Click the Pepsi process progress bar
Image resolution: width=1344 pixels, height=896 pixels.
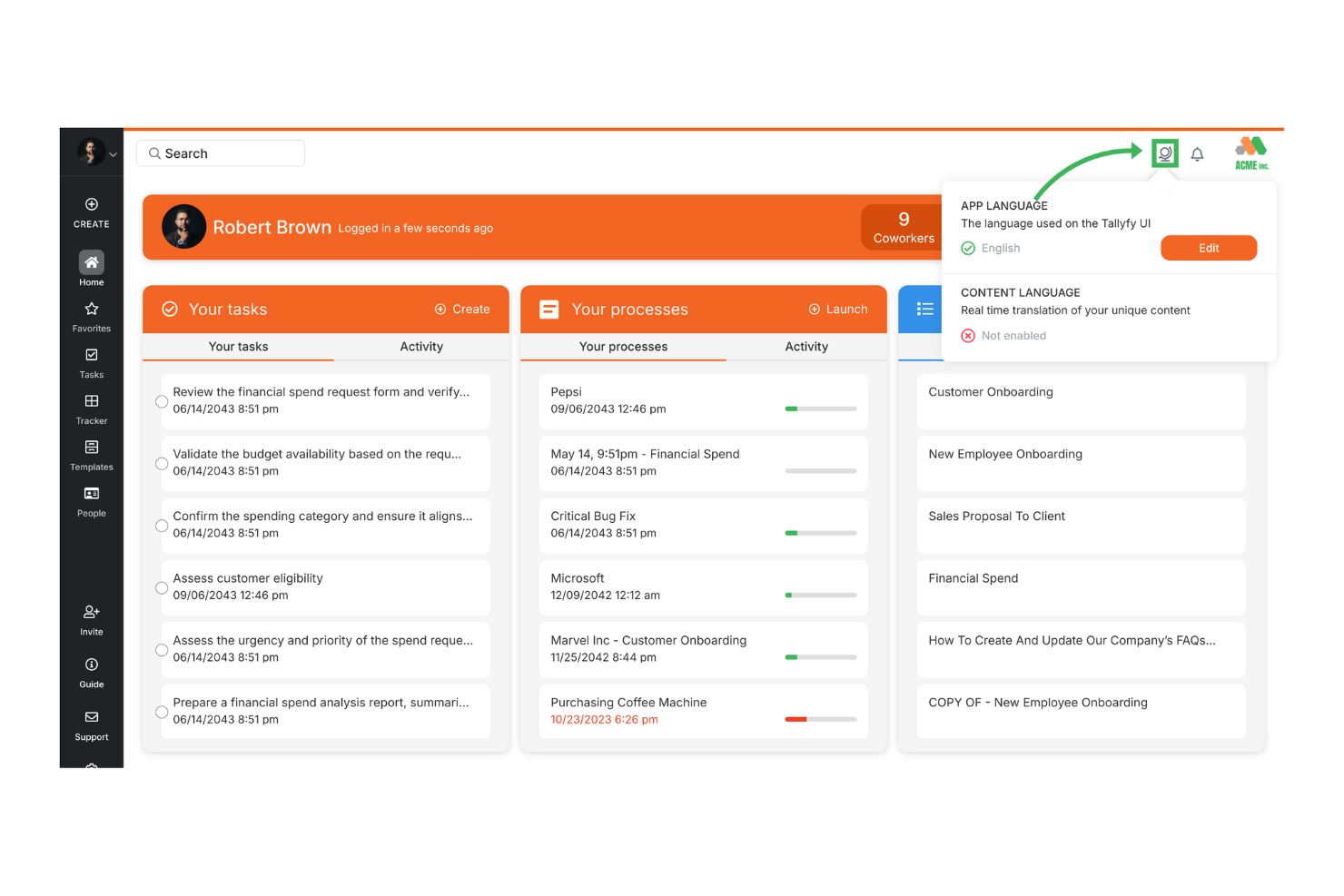(x=821, y=409)
